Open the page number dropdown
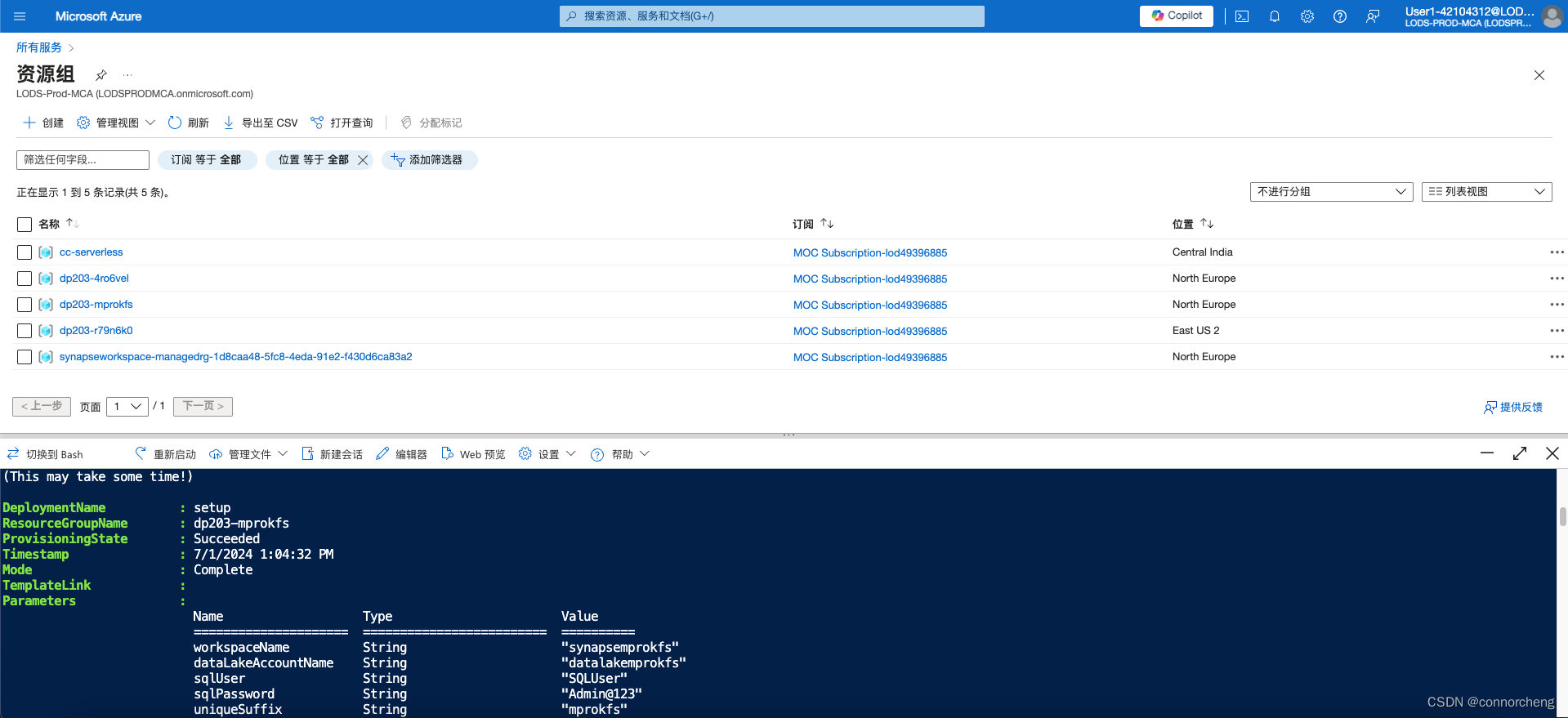 click(127, 406)
